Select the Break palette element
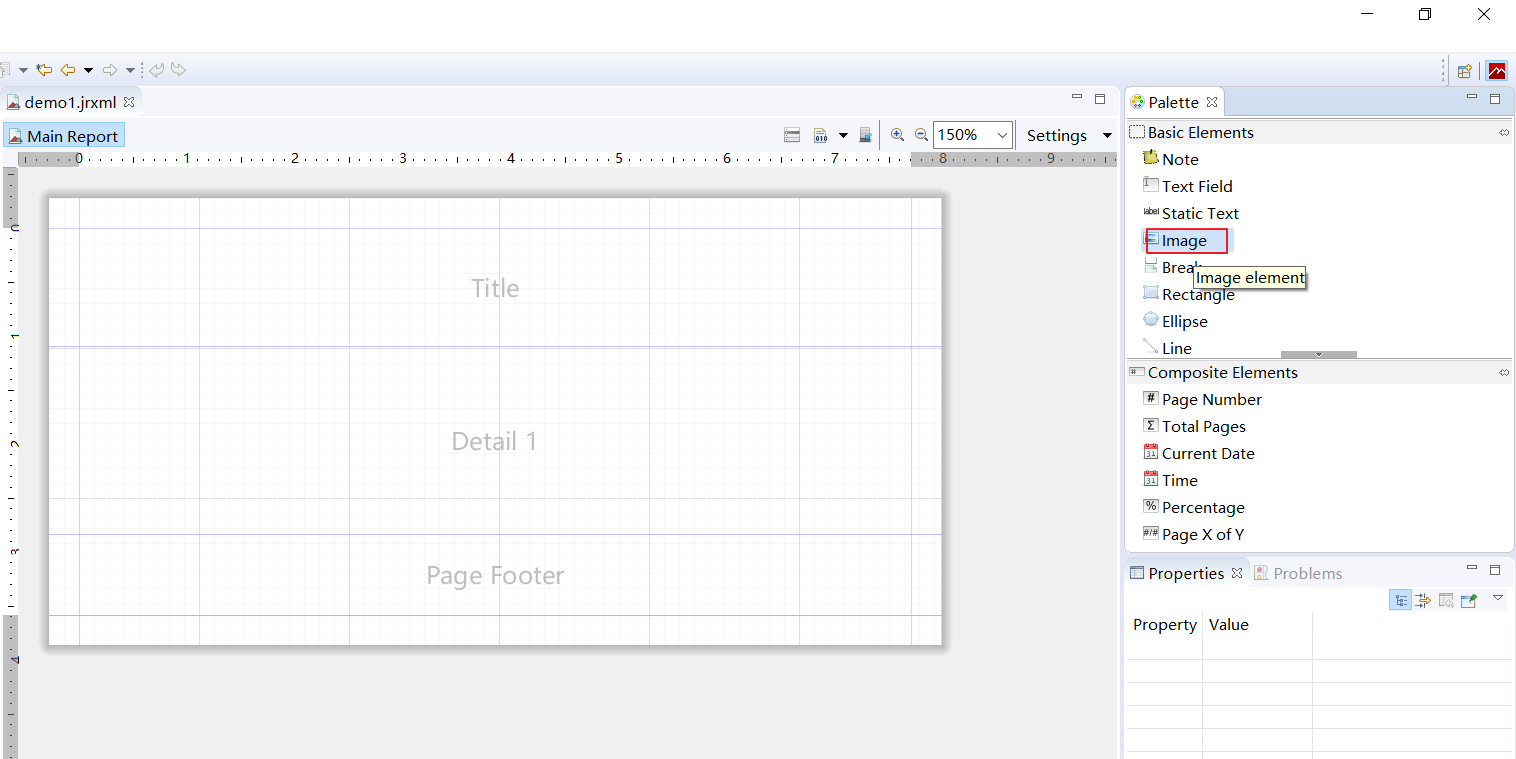 pyautogui.click(x=1171, y=267)
